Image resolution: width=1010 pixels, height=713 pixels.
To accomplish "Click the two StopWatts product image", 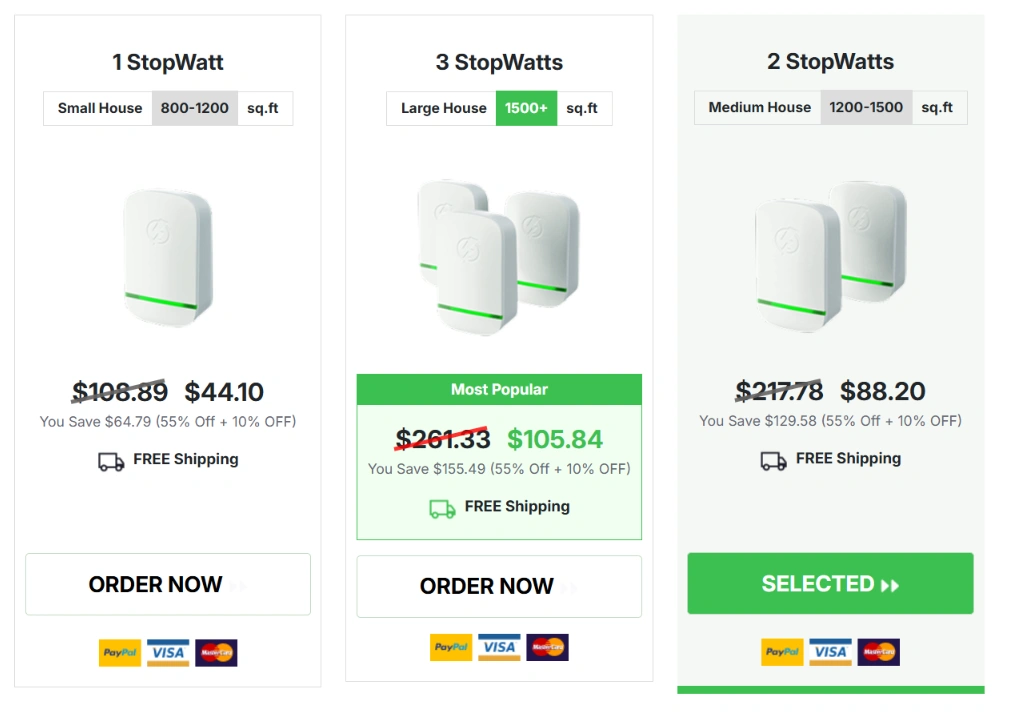I will (x=830, y=255).
